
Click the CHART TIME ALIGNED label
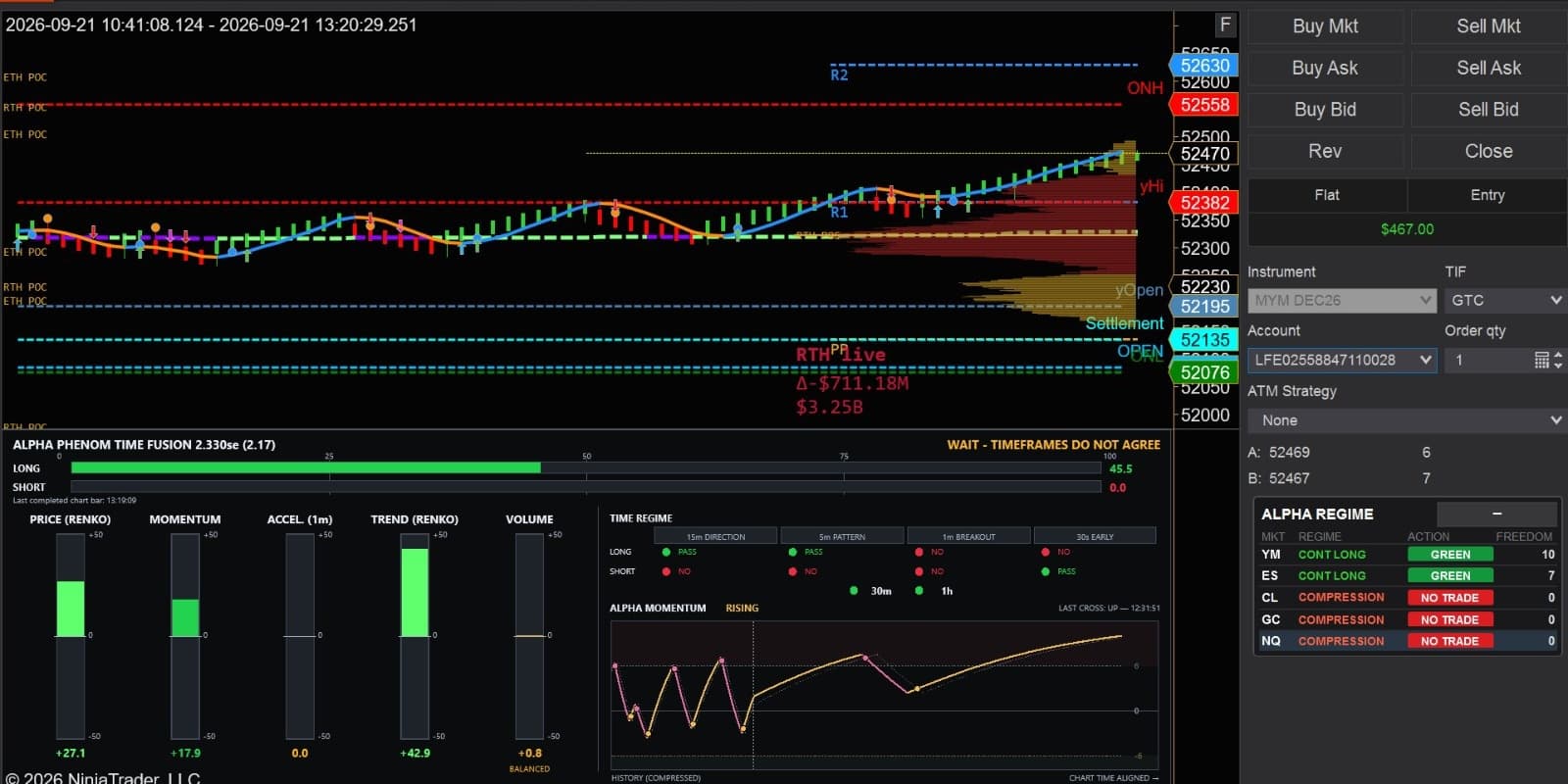point(1113,778)
